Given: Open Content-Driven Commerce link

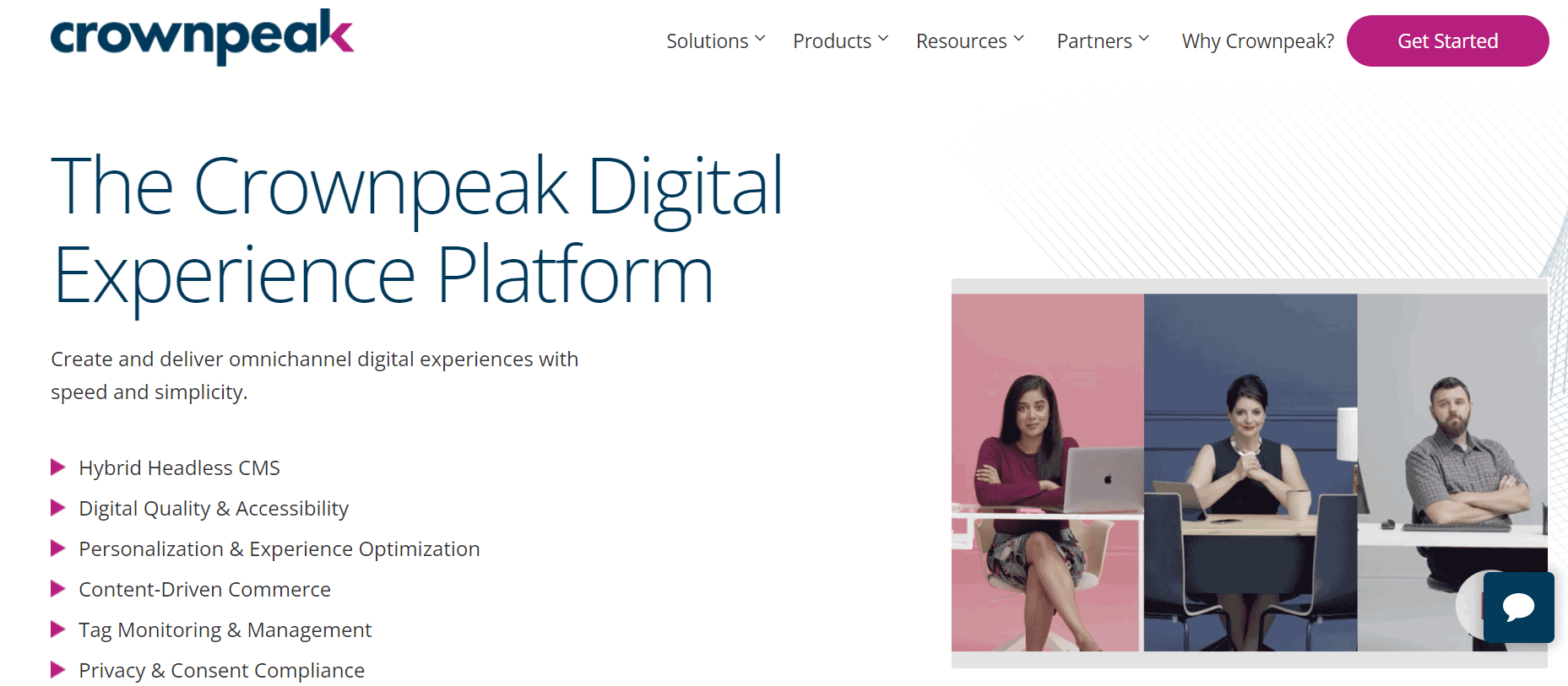Looking at the screenshot, I should (204, 589).
